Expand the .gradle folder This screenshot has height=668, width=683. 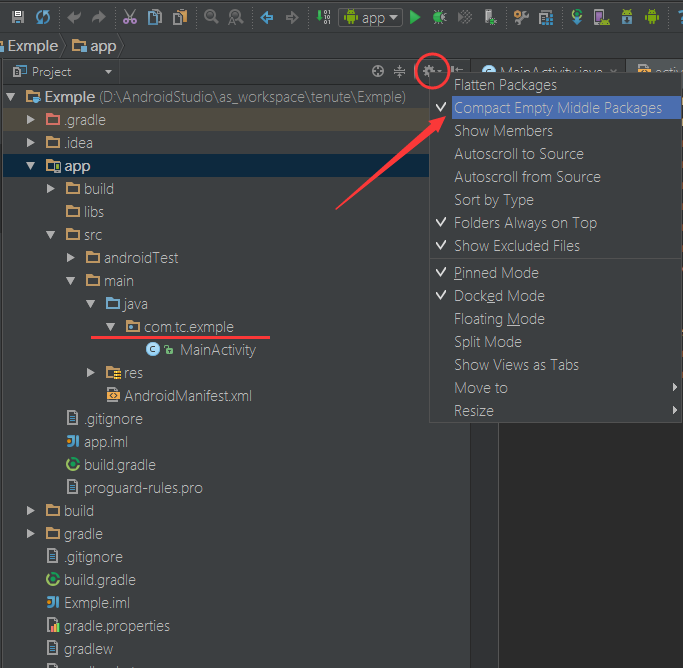point(30,119)
